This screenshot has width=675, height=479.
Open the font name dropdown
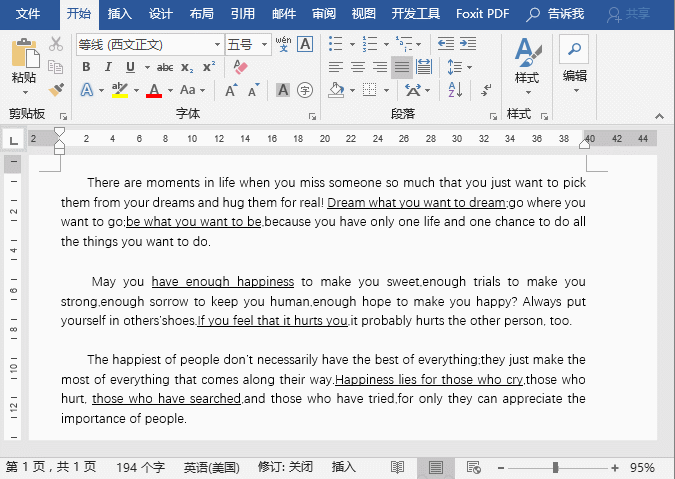click(217, 44)
